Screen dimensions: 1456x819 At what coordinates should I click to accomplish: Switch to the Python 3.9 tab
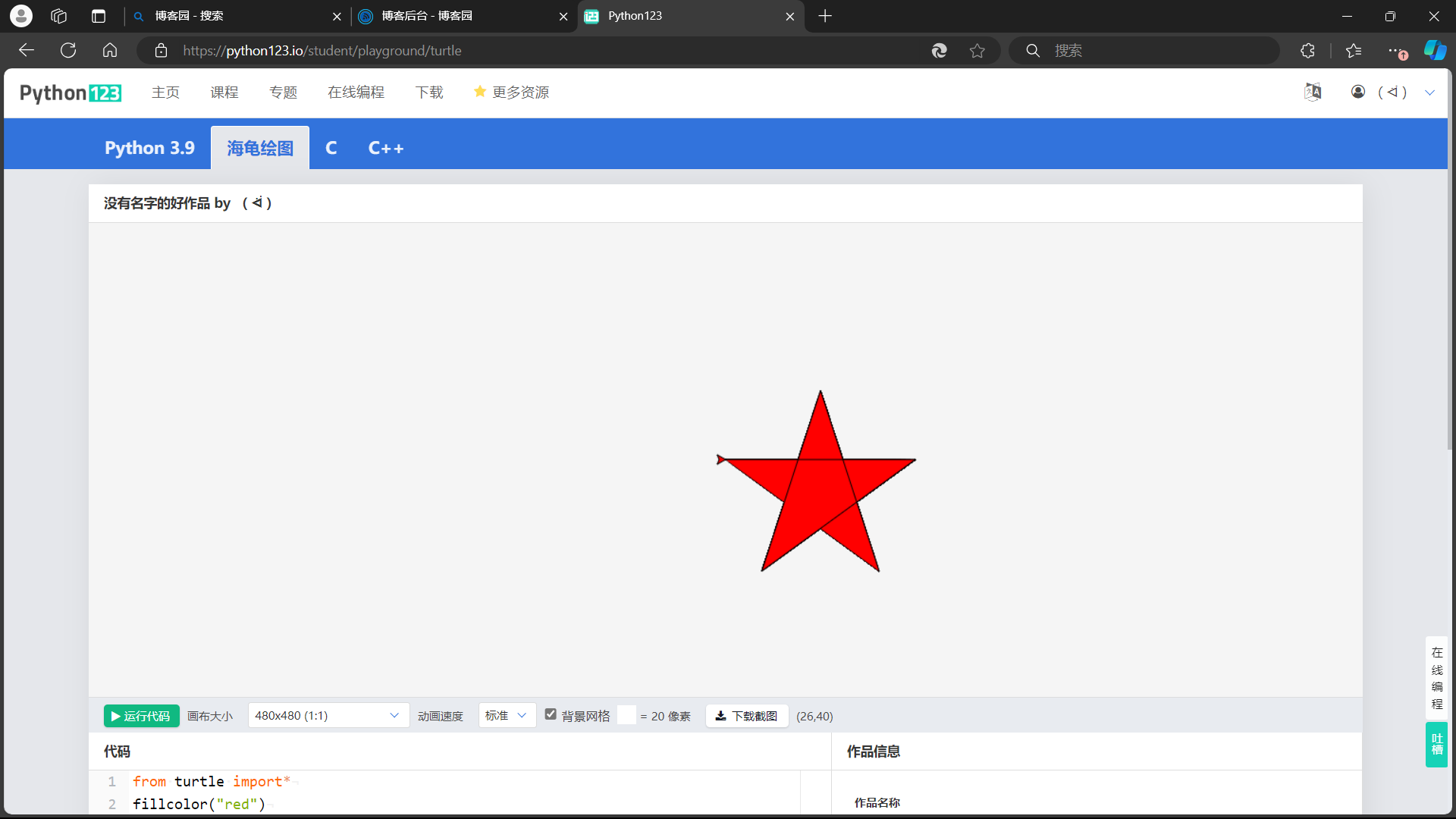click(149, 148)
